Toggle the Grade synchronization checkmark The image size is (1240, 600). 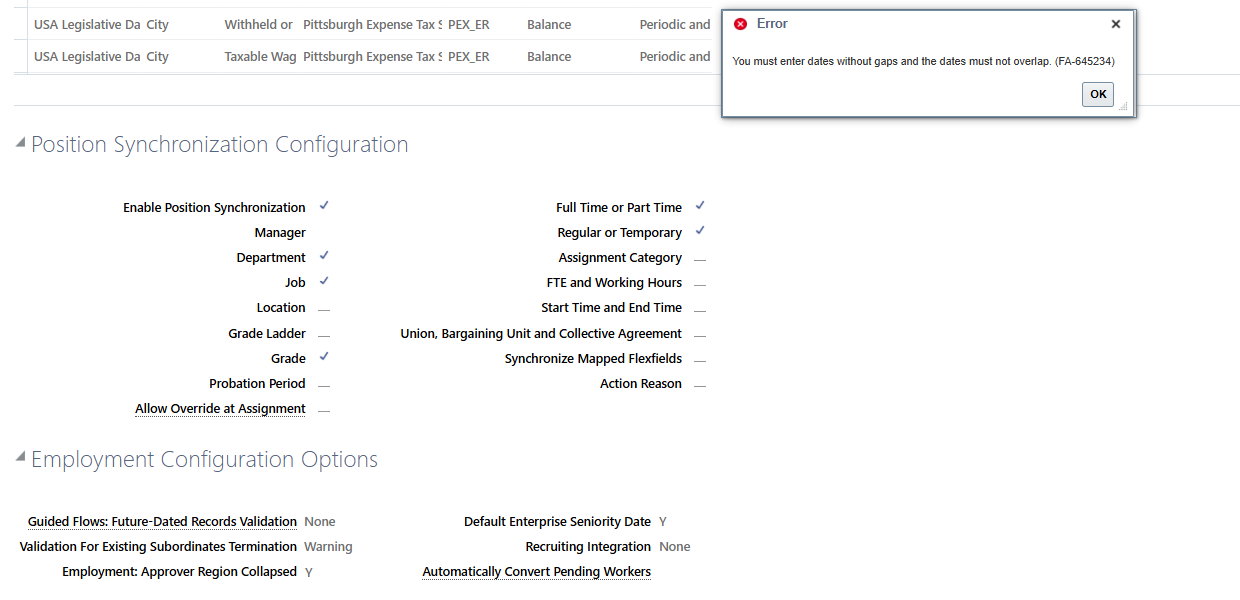[323, 356]
